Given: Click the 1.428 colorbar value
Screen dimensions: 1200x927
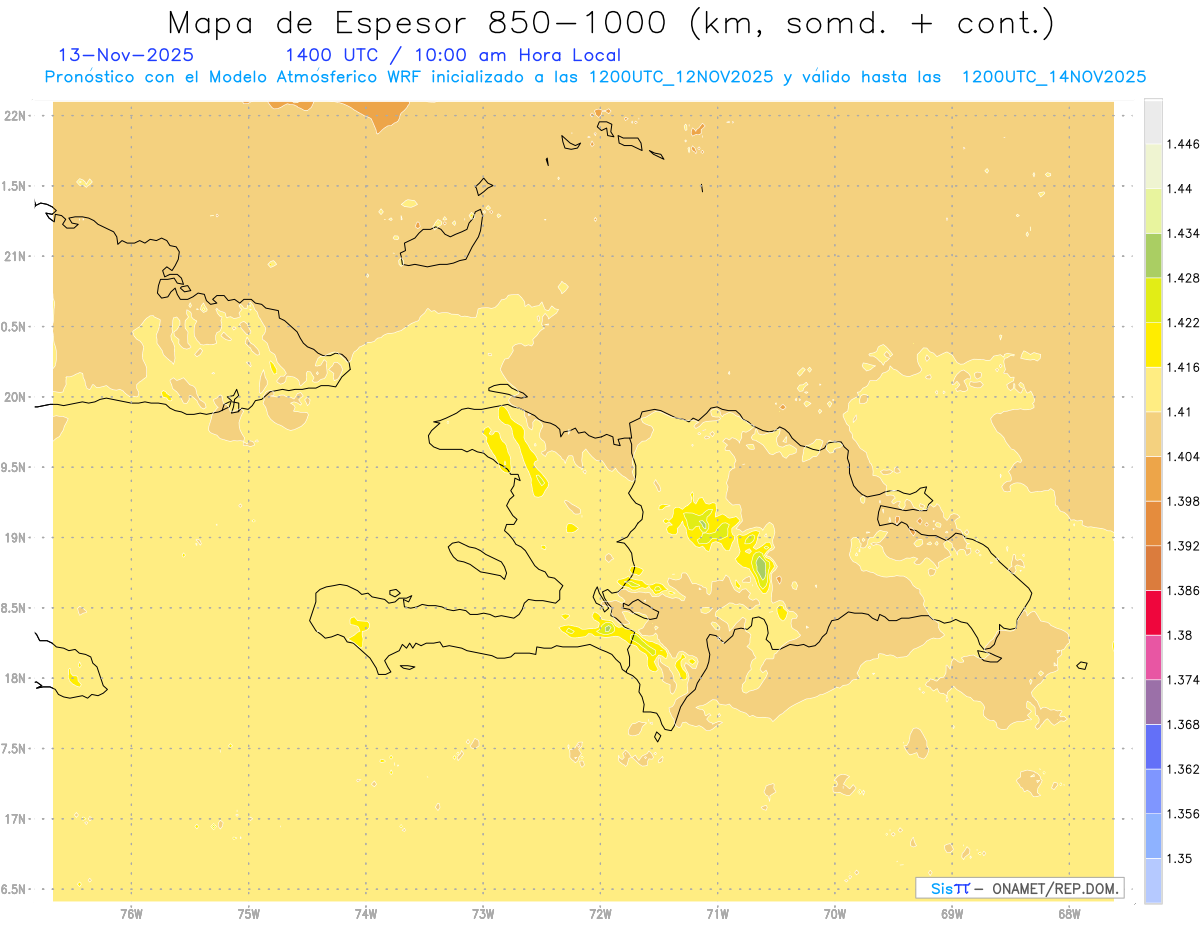Looking at the screenshot, I should (x=1185, y=278).
